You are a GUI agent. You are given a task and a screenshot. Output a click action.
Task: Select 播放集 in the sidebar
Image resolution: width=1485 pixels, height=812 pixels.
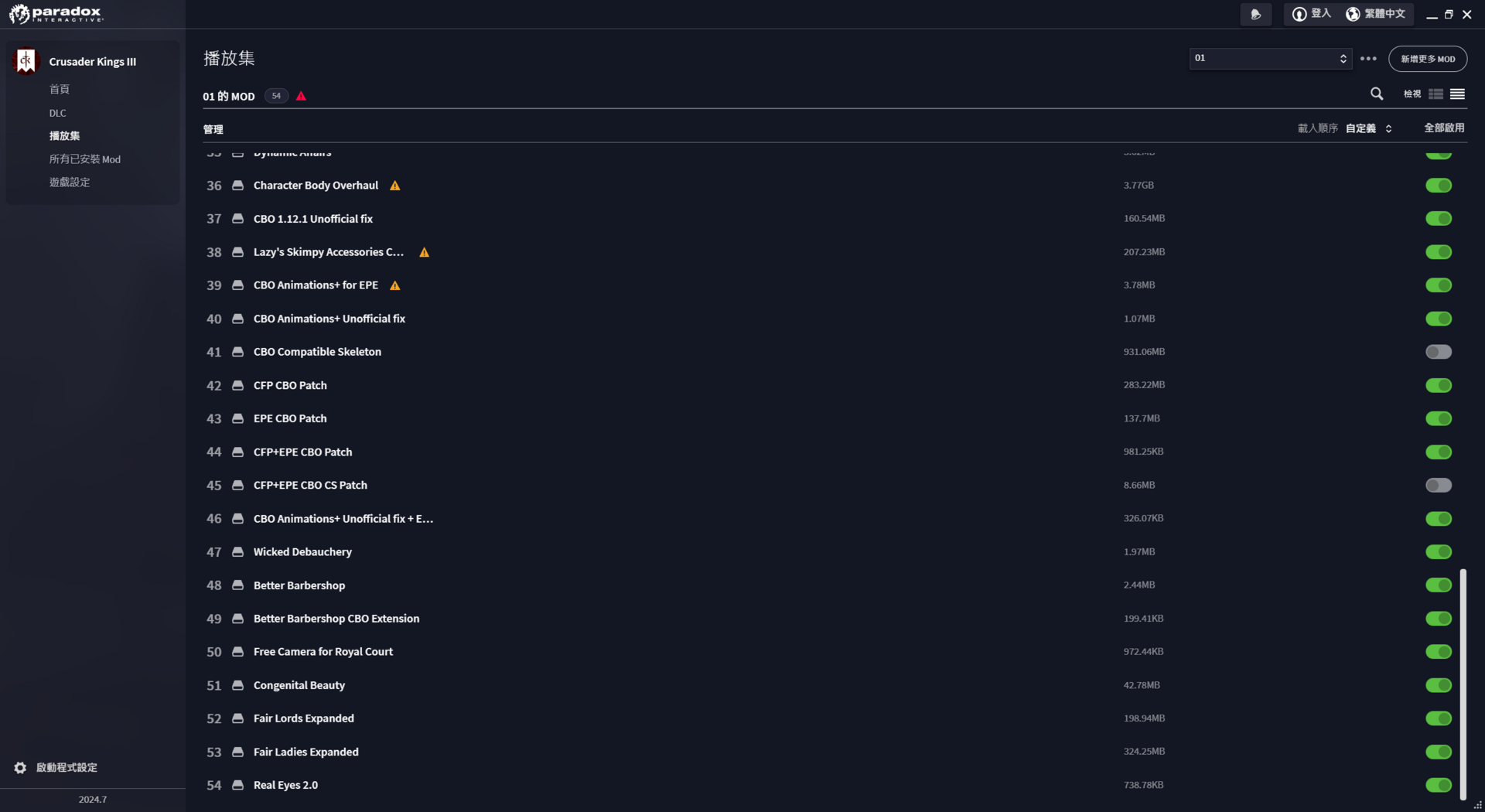(65, 136)
